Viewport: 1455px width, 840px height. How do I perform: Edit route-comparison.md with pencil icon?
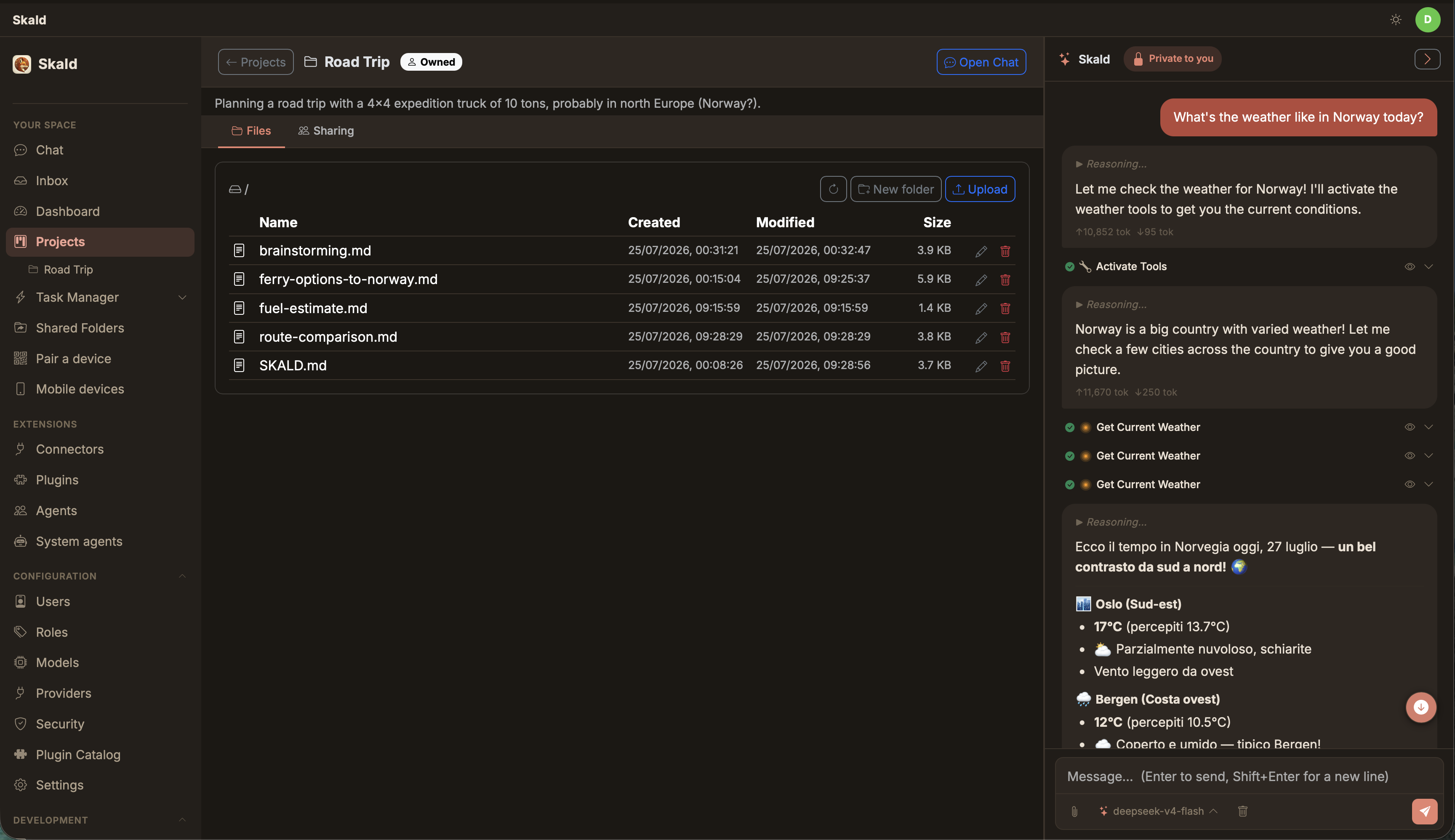coord(981,338)
